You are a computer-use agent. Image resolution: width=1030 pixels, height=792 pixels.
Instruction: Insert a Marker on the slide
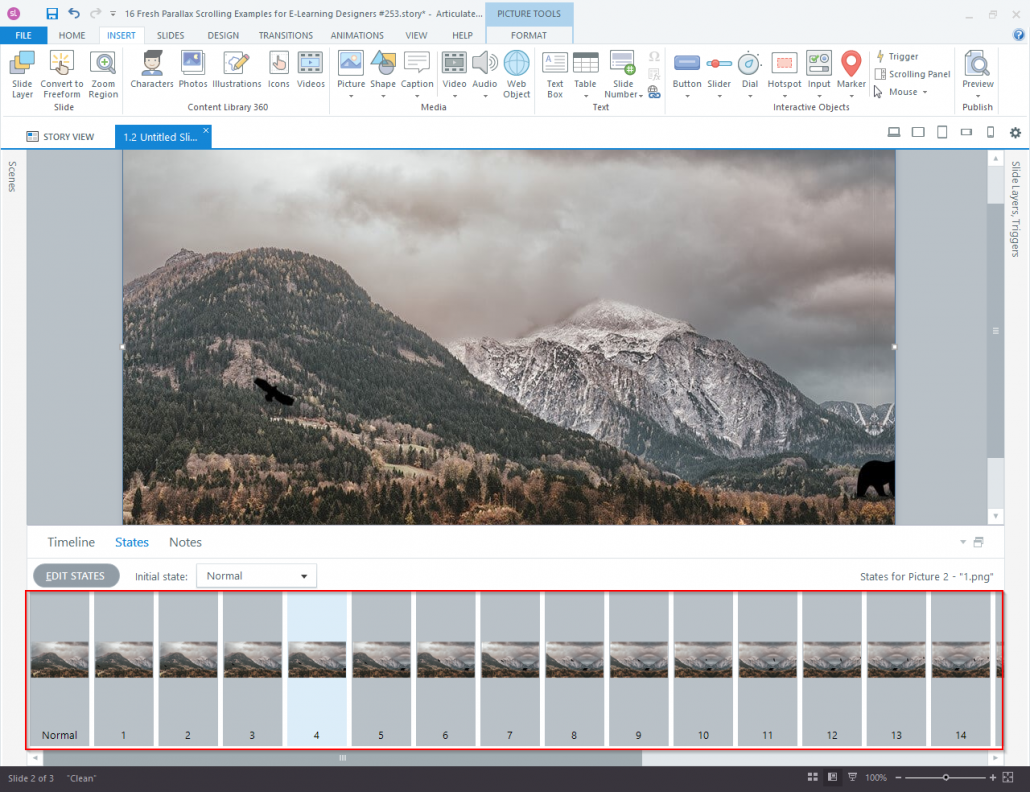(851, 72)
